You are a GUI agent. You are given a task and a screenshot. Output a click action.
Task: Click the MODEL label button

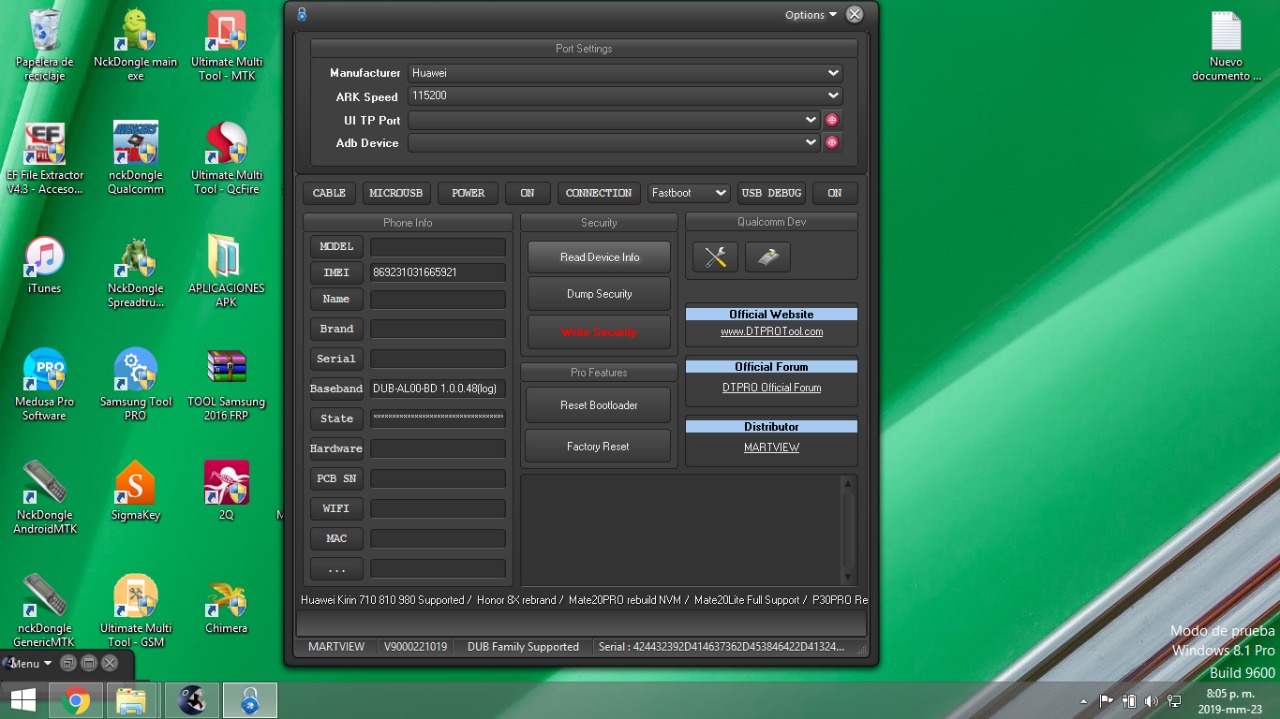tap(336, 246)
